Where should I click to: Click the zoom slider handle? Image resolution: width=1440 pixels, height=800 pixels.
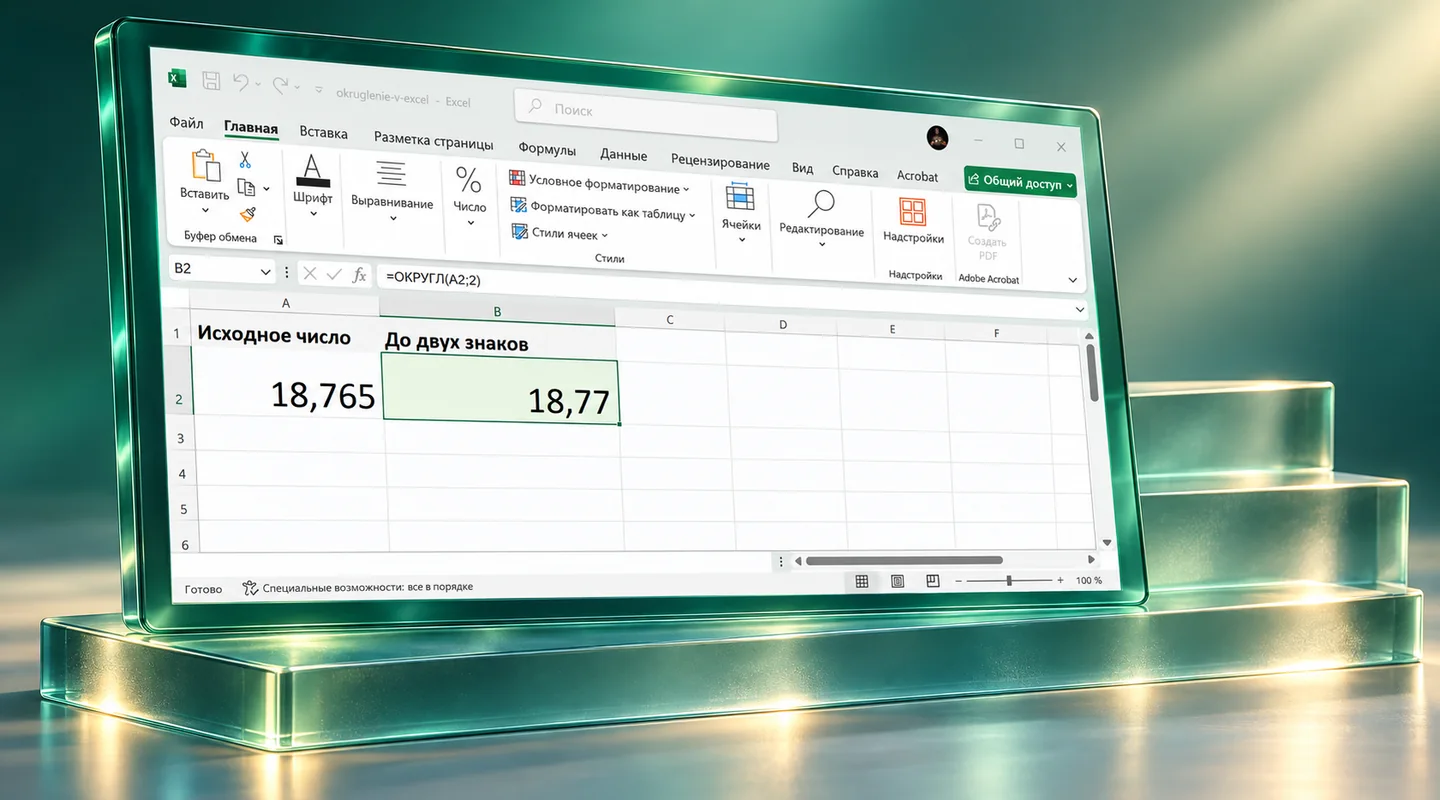coord(1009,581)
